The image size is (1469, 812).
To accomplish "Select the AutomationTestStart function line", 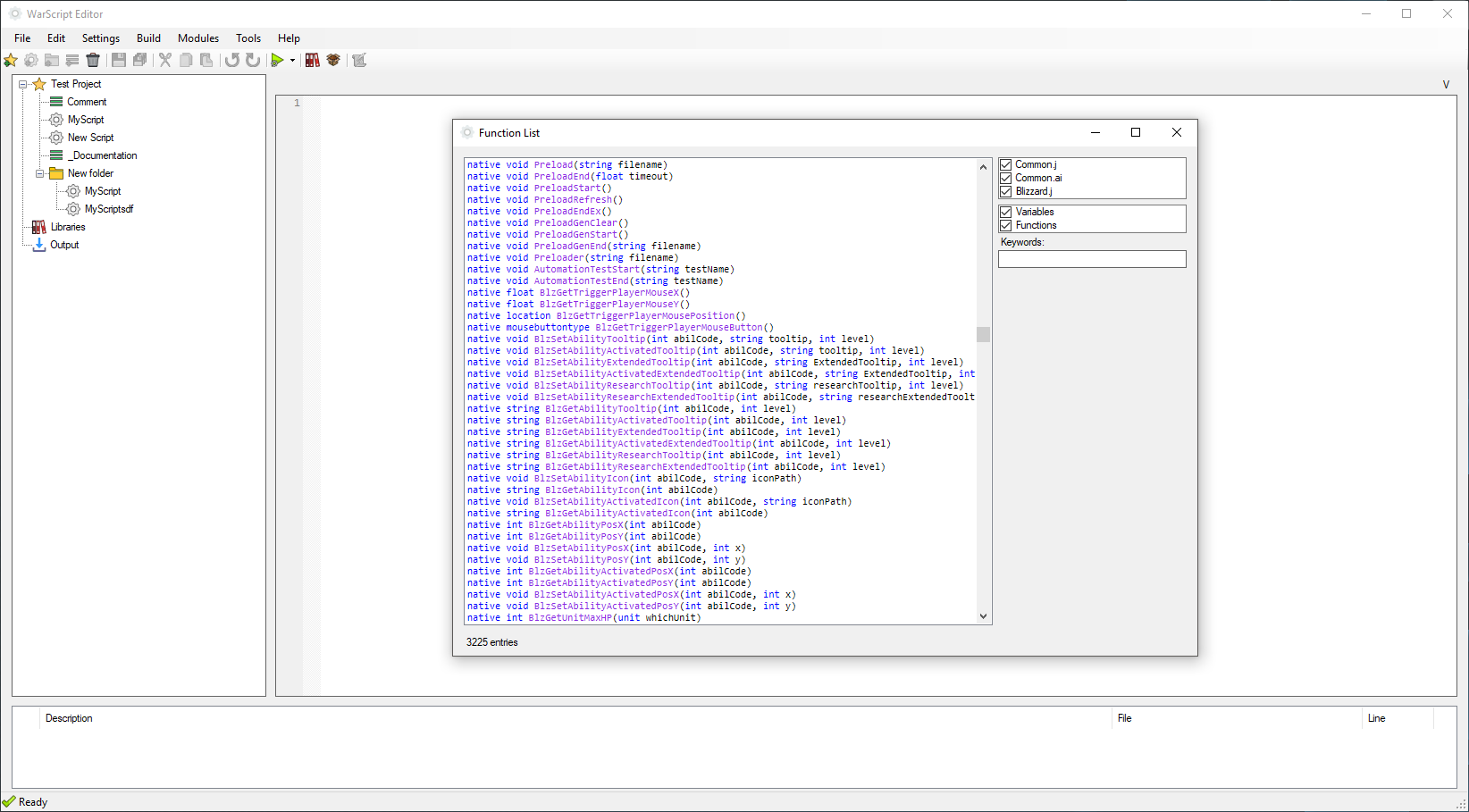I will 600,269.
